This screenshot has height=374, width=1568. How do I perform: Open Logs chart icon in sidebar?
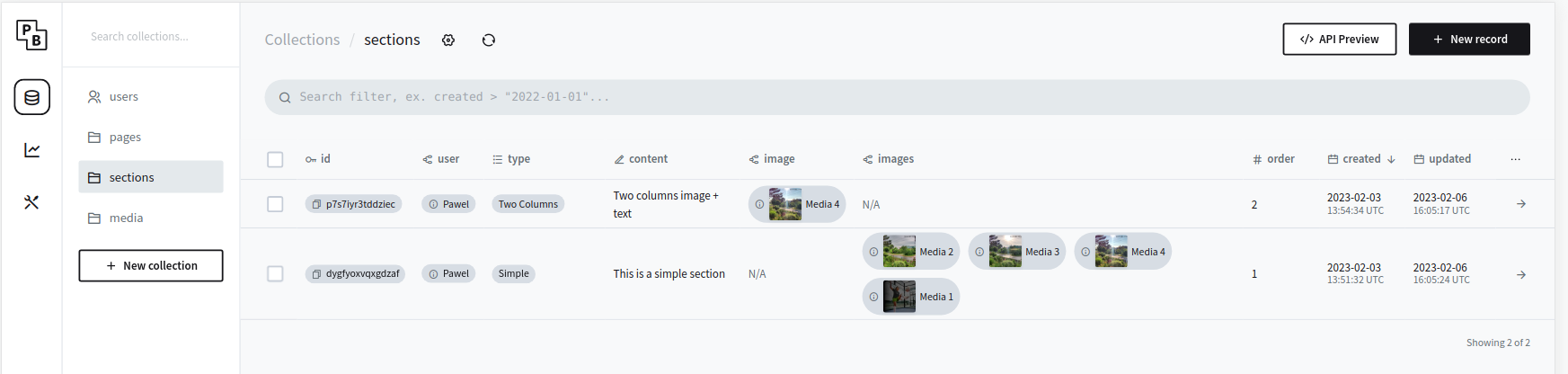click(x=31, y=150)
